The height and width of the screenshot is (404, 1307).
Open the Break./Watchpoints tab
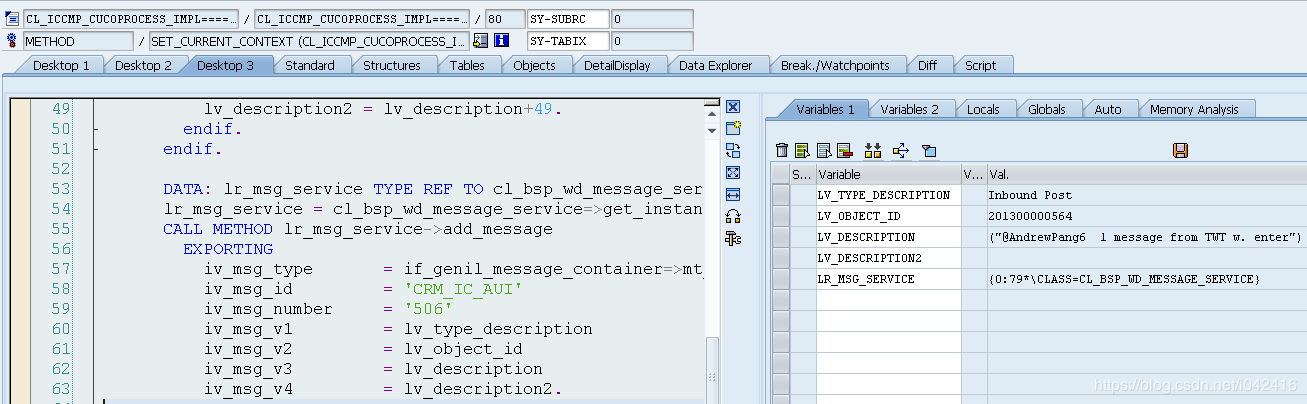coord(834,65)
